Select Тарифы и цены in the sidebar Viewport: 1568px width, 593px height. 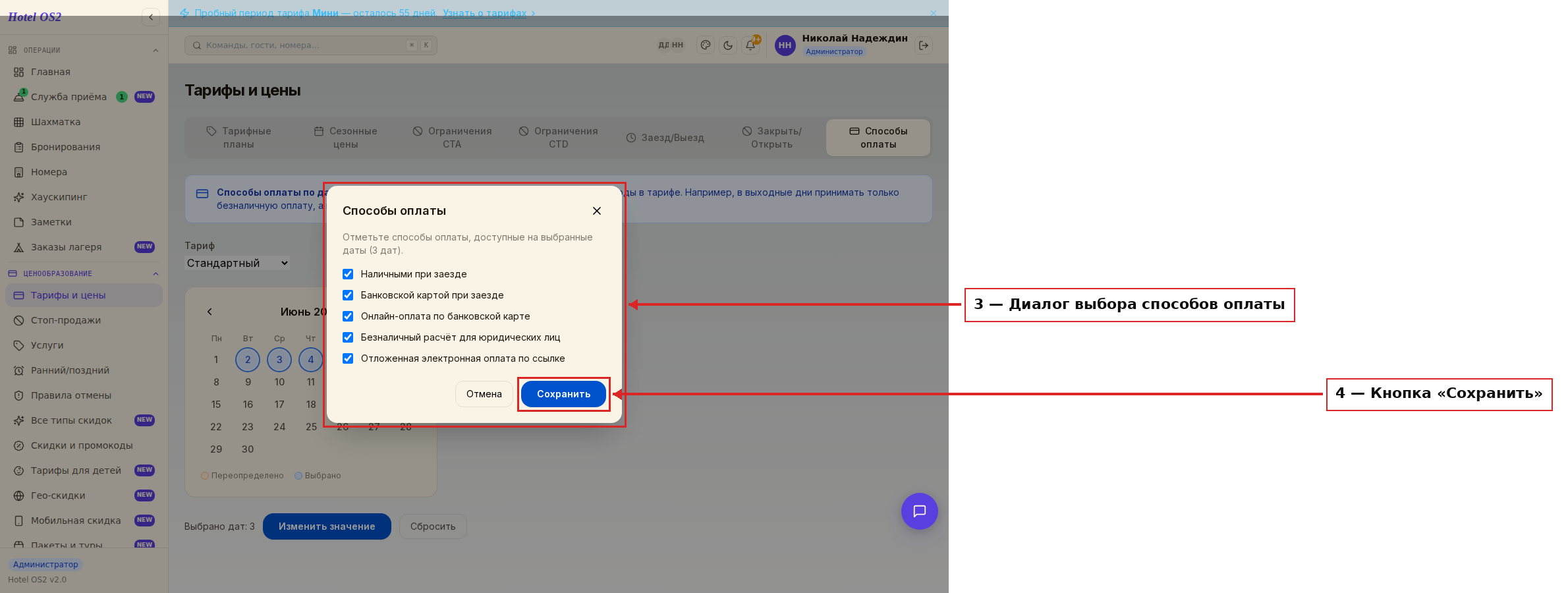84,295
